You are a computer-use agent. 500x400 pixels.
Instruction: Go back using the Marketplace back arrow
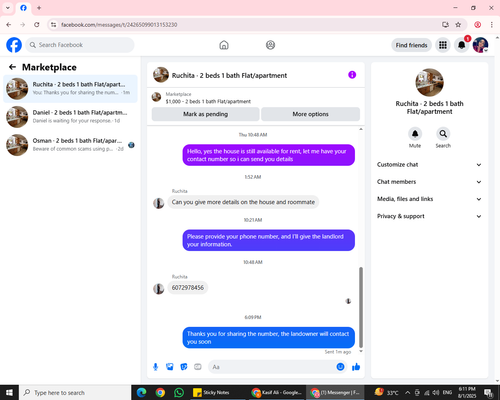(x=12, y=67)
